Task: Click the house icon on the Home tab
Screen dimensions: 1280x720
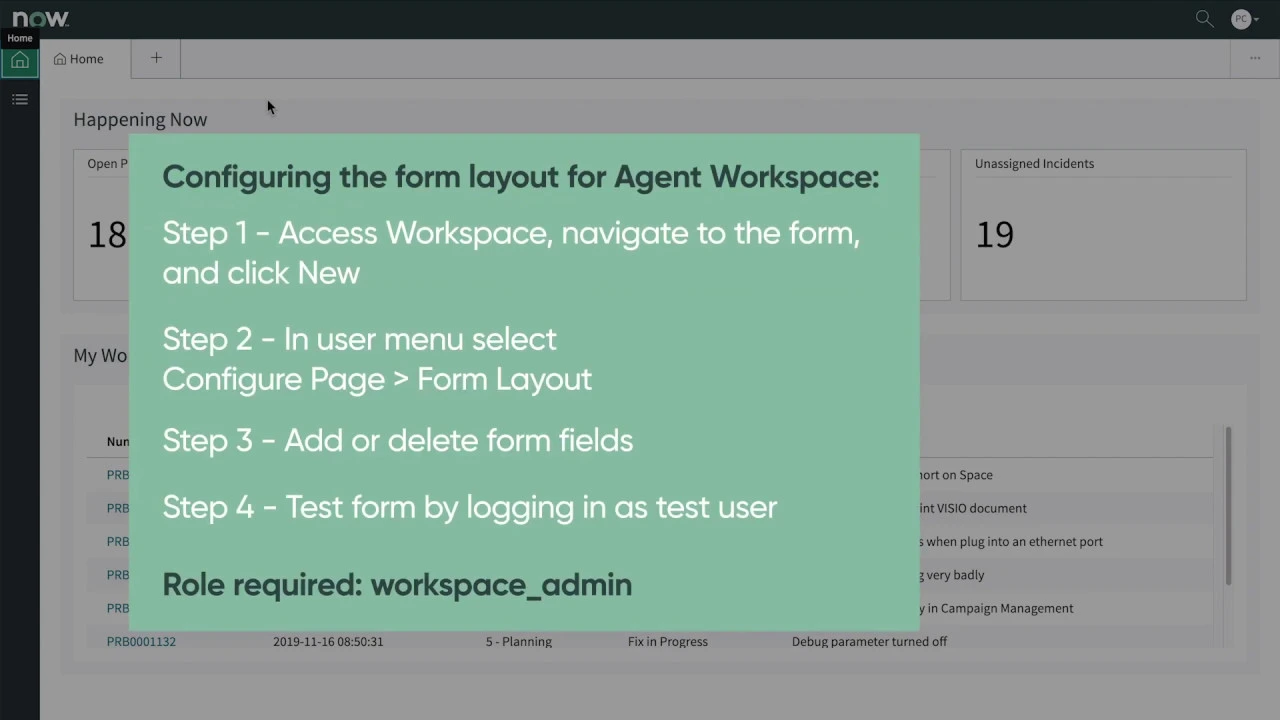Action: pos(59,59)
